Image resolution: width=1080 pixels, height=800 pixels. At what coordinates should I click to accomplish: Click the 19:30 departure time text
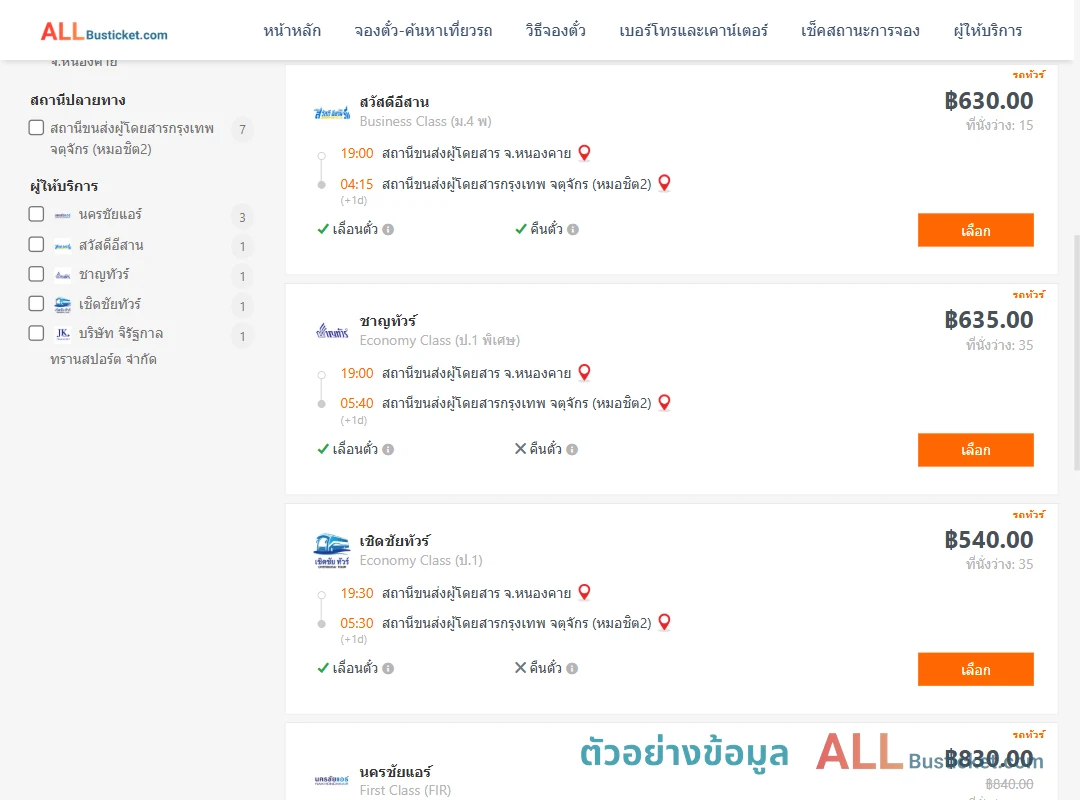[x=356, y=593]
